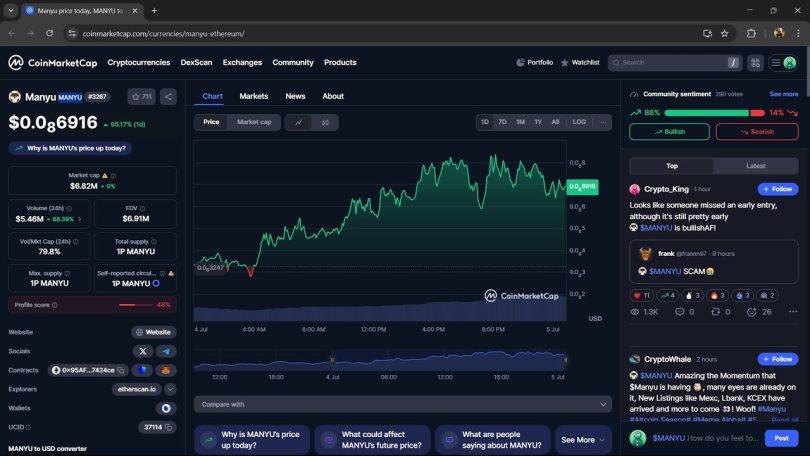
Task: Repost the Crypto_King post
Action: click(x=720, y=312)
